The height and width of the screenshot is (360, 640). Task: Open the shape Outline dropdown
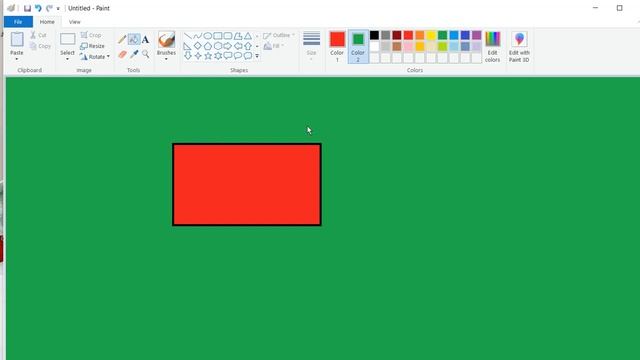(x=279, y=36)
